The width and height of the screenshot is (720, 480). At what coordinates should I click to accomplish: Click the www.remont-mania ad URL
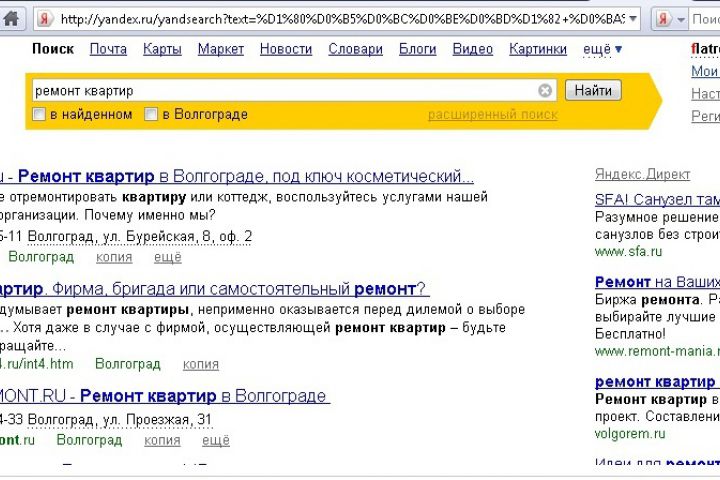click(657, 351)
